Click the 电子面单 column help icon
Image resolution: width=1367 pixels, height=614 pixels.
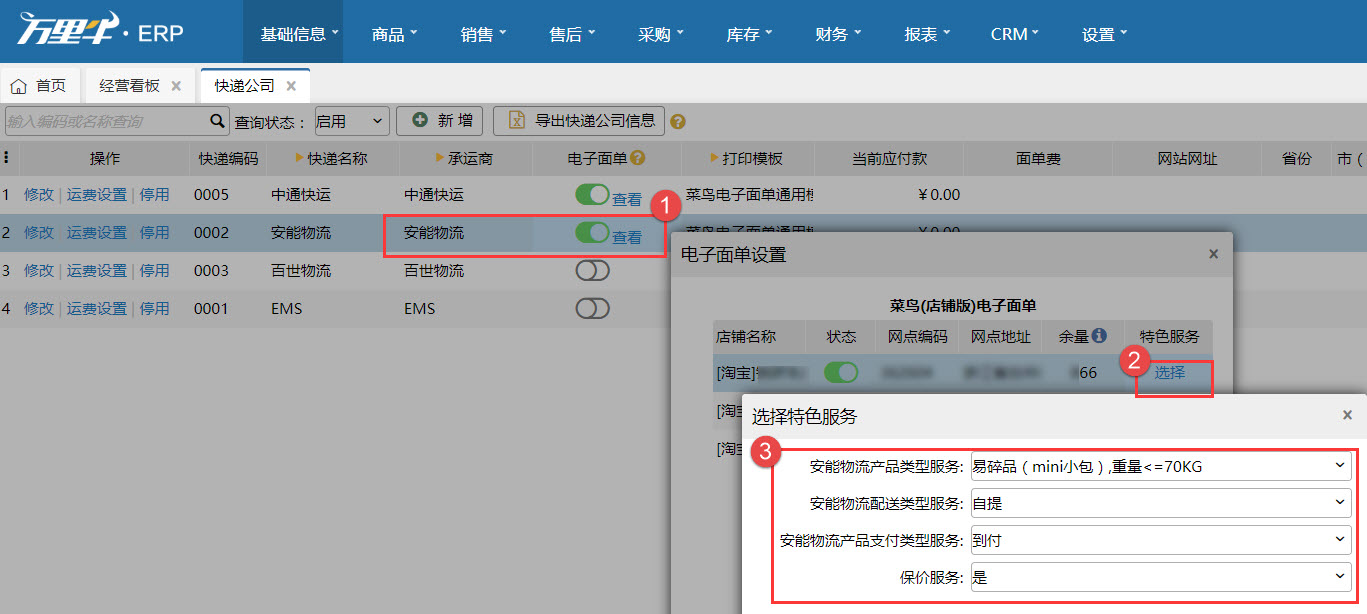pyautogui.click(x=637, y=158)
